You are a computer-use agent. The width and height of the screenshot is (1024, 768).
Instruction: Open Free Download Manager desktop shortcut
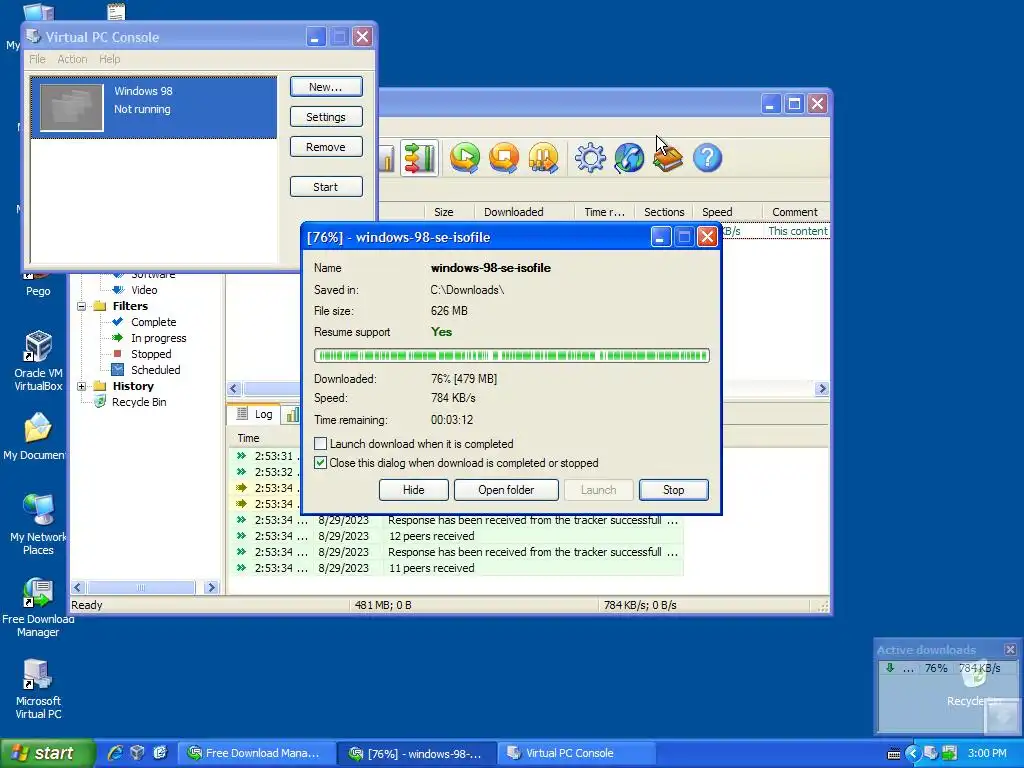(x=38, y=607)
